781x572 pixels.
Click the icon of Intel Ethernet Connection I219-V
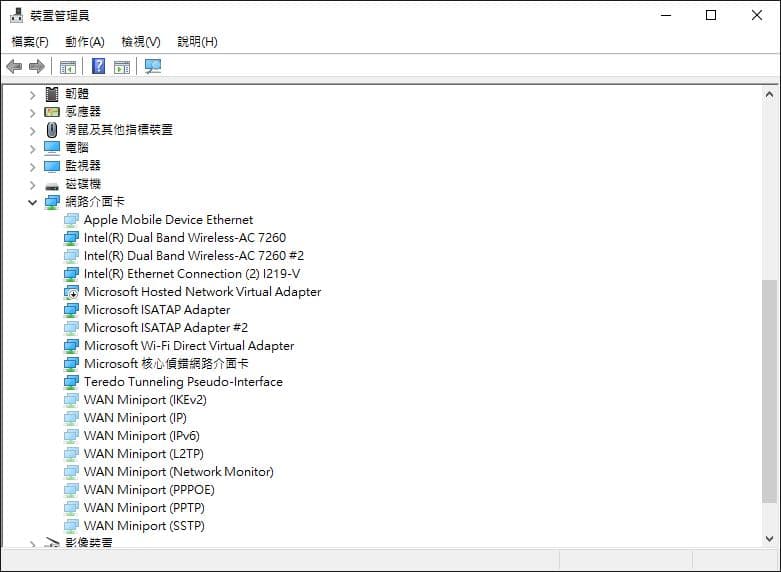71,274
